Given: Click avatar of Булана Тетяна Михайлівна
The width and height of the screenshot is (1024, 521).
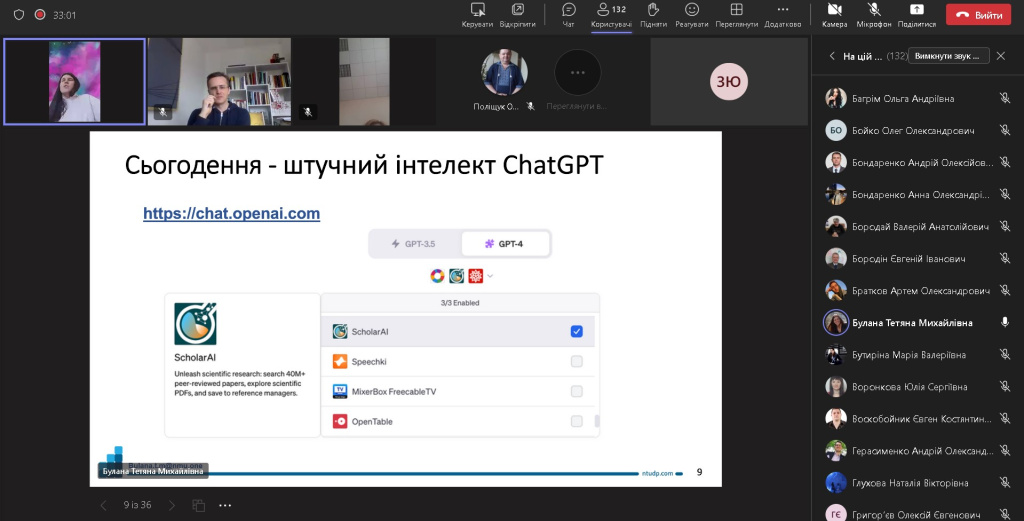Looking at the screenshot, I should tap(836, 323).
